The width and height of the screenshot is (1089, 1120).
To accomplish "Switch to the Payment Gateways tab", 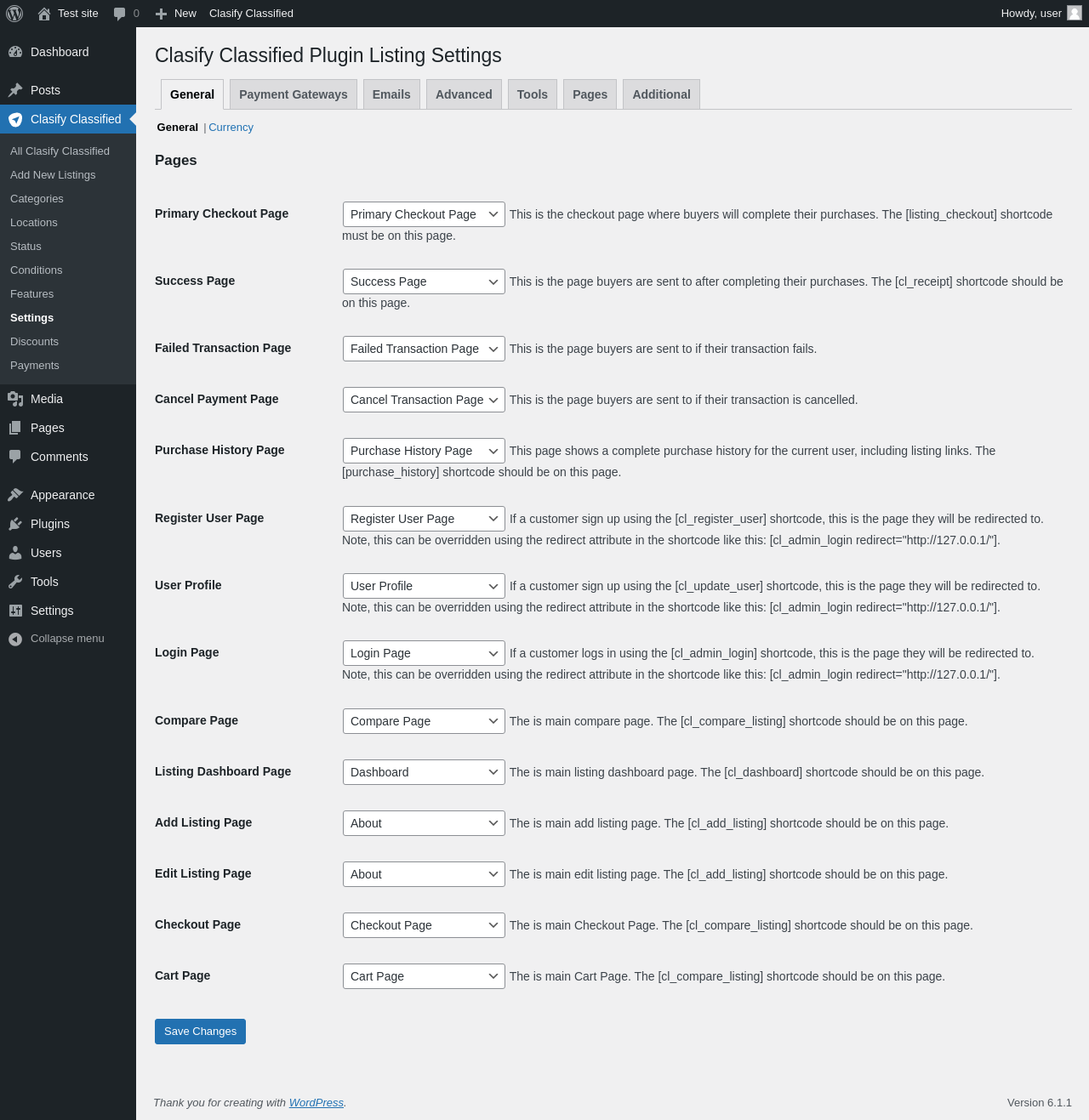I will (294, 94).
